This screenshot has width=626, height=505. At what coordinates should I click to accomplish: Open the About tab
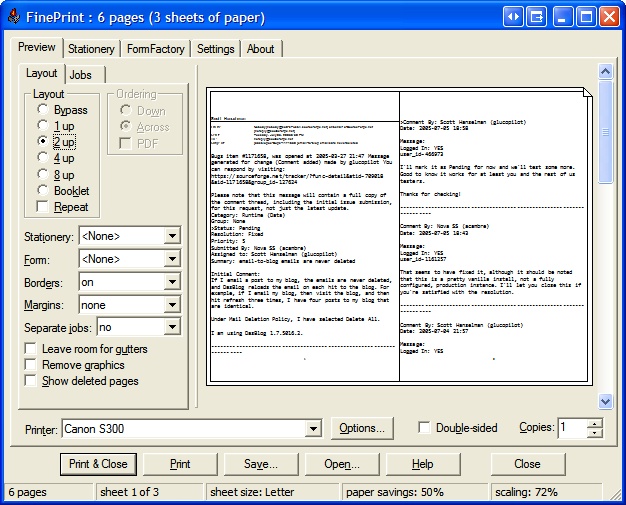pyautogui.click(x=260, y=49)
